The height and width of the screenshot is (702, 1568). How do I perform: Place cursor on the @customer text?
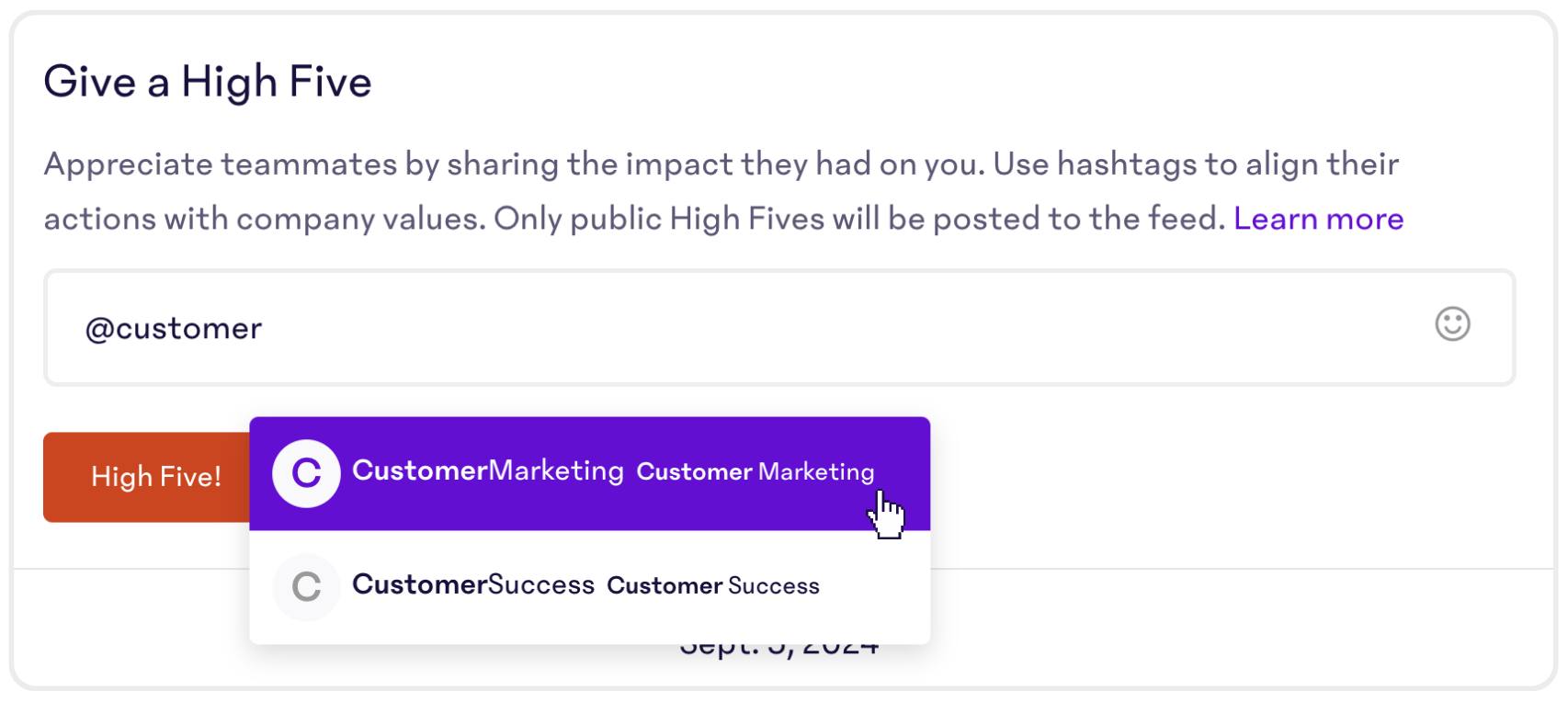(x=174, y=328)
